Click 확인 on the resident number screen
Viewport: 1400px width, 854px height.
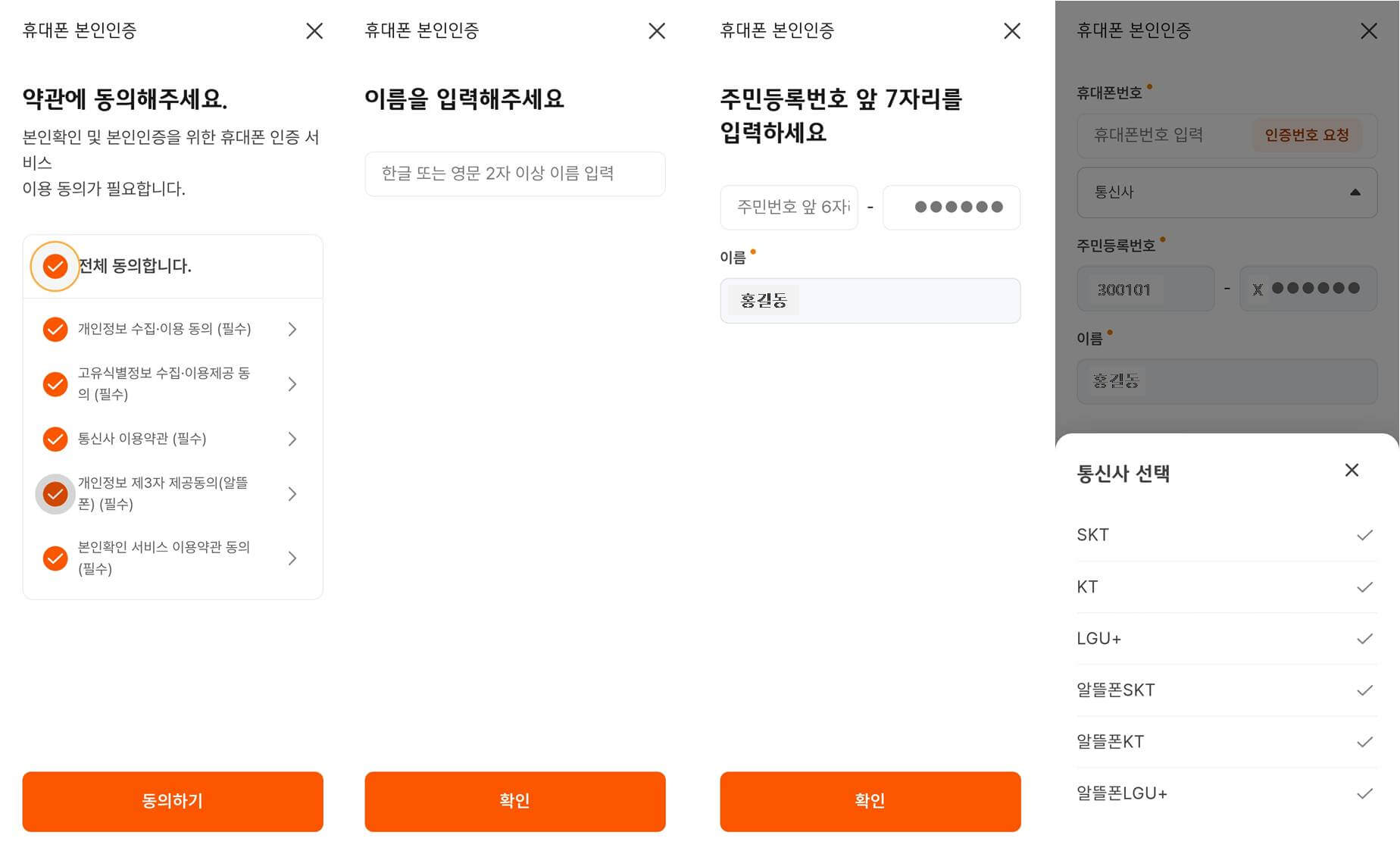tap(870, 802)
